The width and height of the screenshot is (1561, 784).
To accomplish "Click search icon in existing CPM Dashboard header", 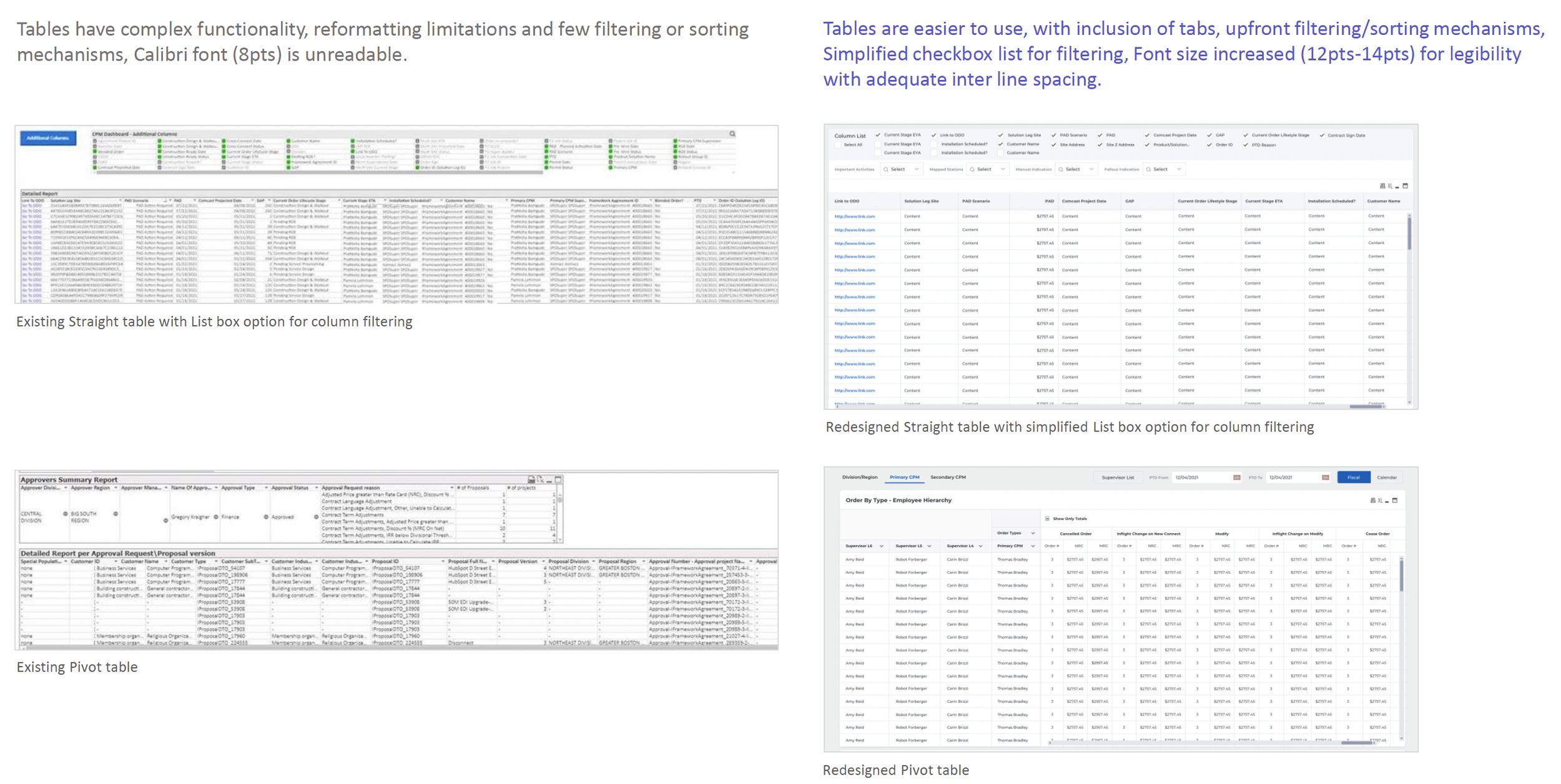I will (x=732, y=134).
